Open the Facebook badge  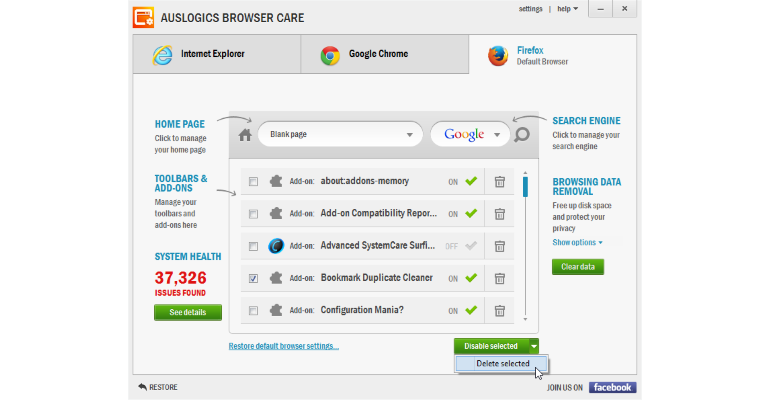[612, 387]
